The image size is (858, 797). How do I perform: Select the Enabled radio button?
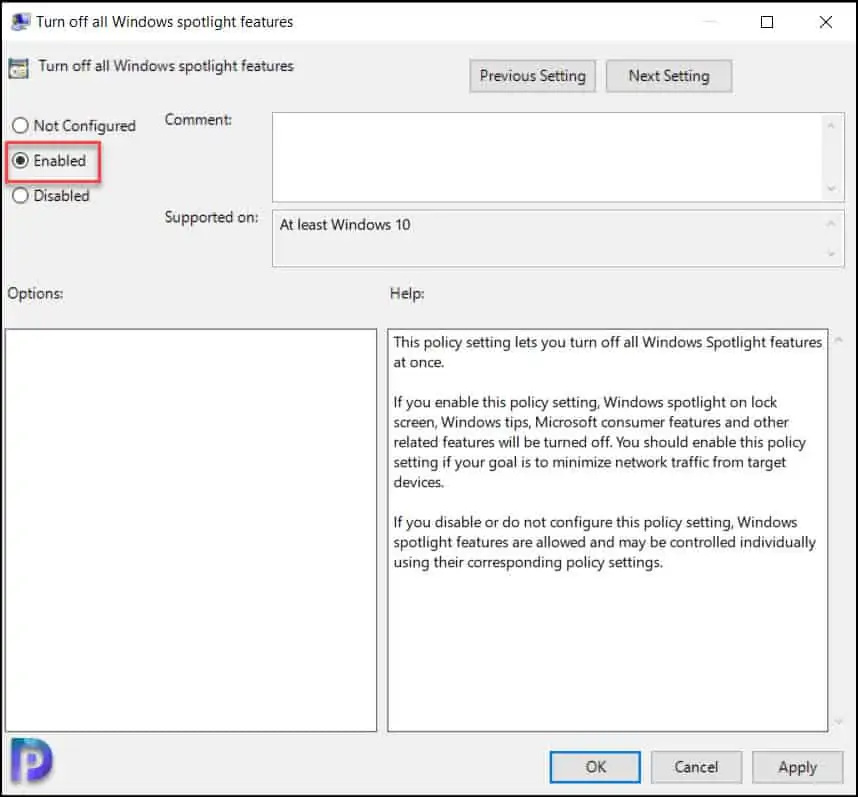coord(20,160)
